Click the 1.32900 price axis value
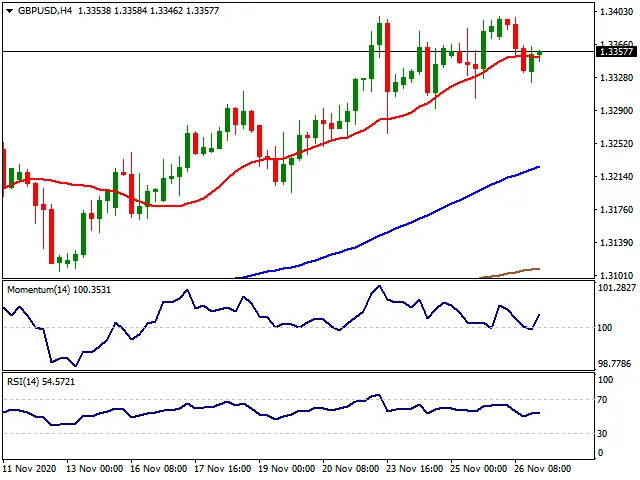 [616, 111]
